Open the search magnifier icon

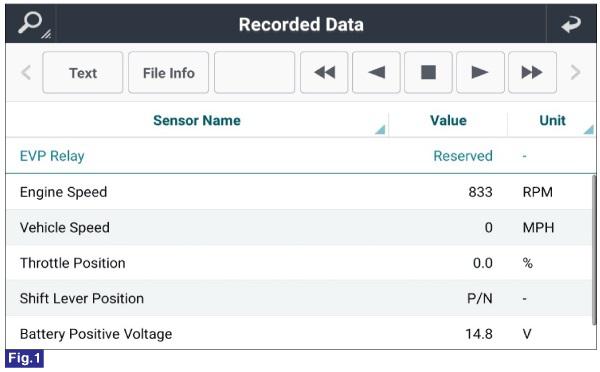click(34, 24)
